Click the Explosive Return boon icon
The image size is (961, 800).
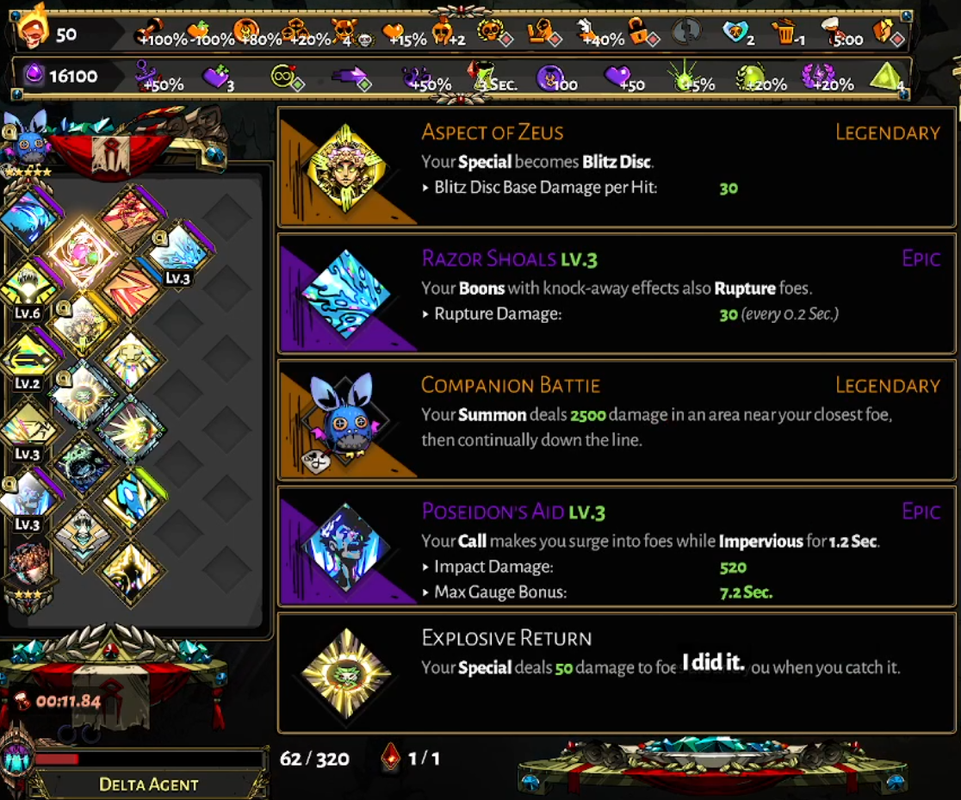(x=347, y=673)
